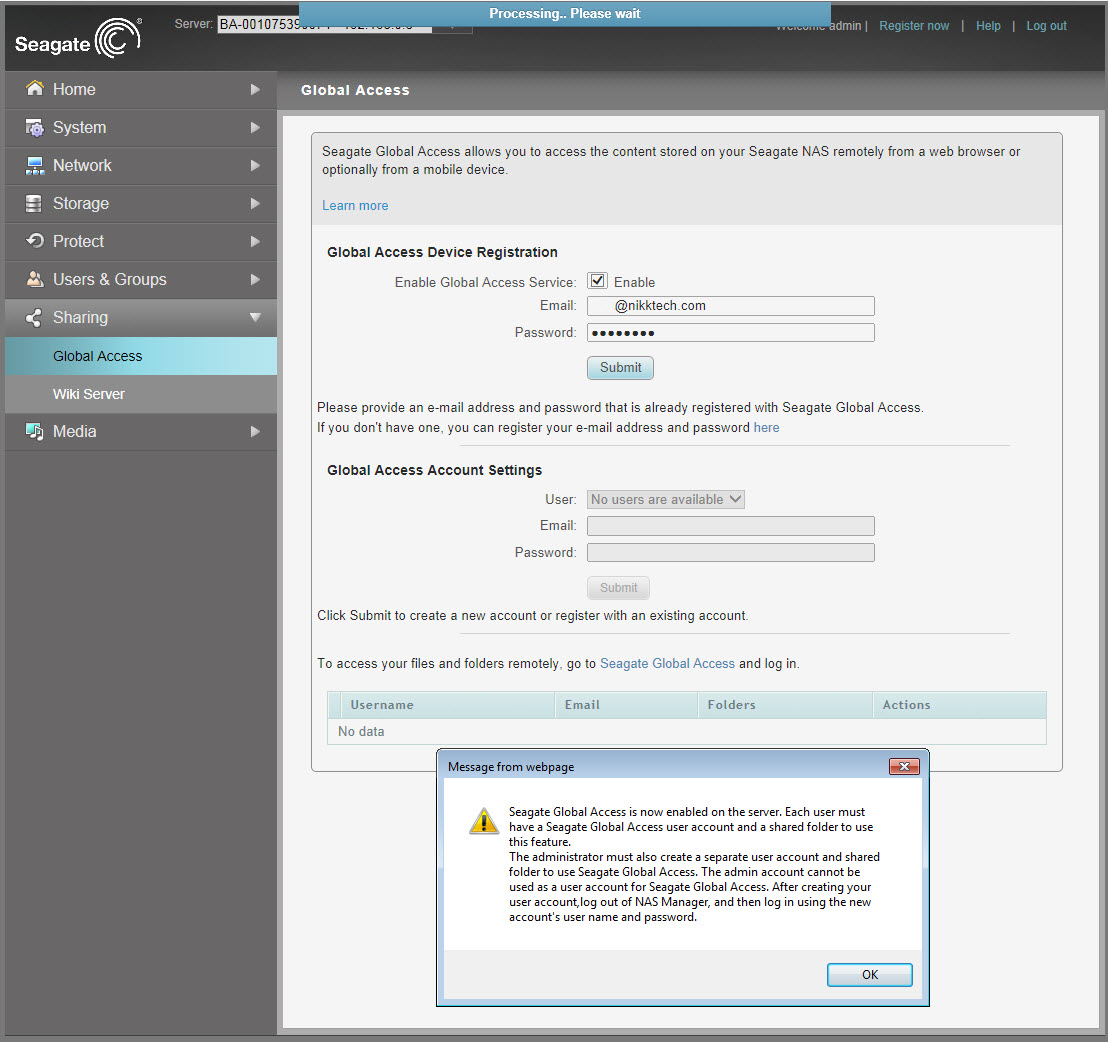Expand the Users & Groups menu arrow

[255, 280]
